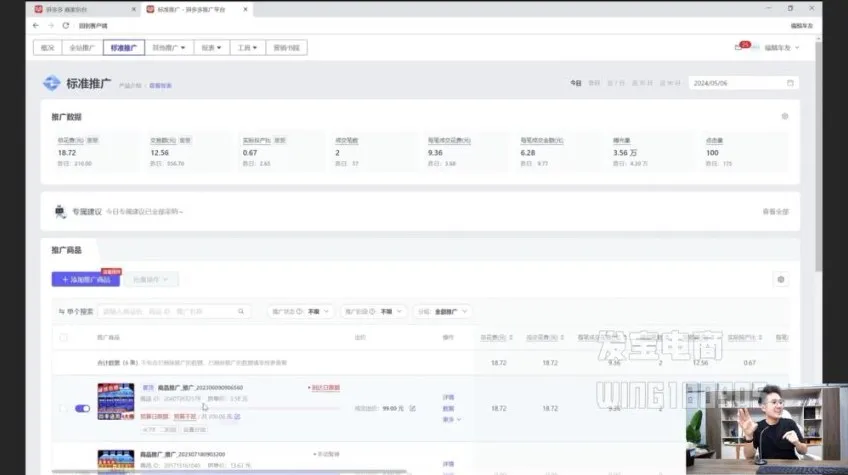Click the calendar icon in the date field
The image size is (848, 475).
[790, 83]
